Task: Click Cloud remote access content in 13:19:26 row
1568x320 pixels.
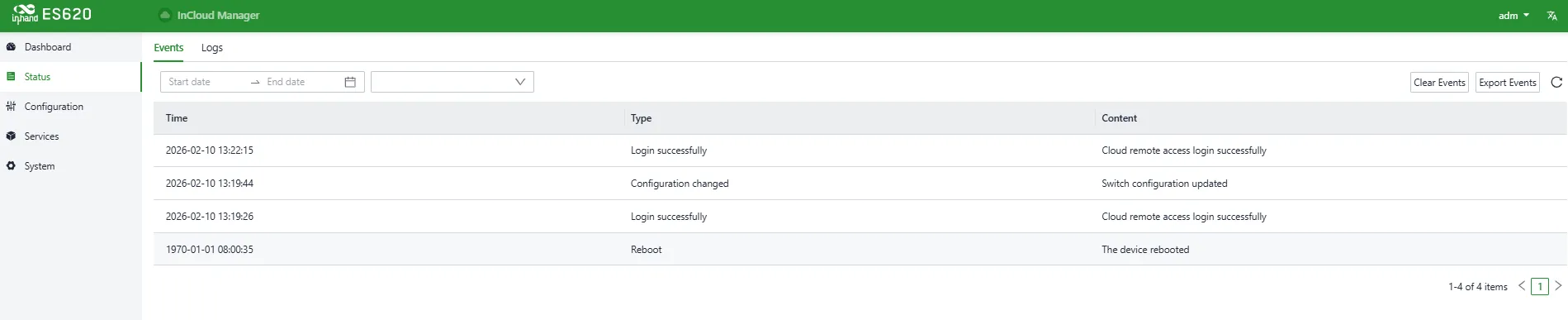Action: [1184, 217]
